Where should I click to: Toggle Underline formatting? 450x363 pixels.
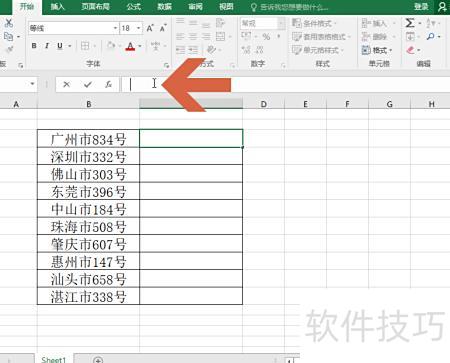[60, 46]
